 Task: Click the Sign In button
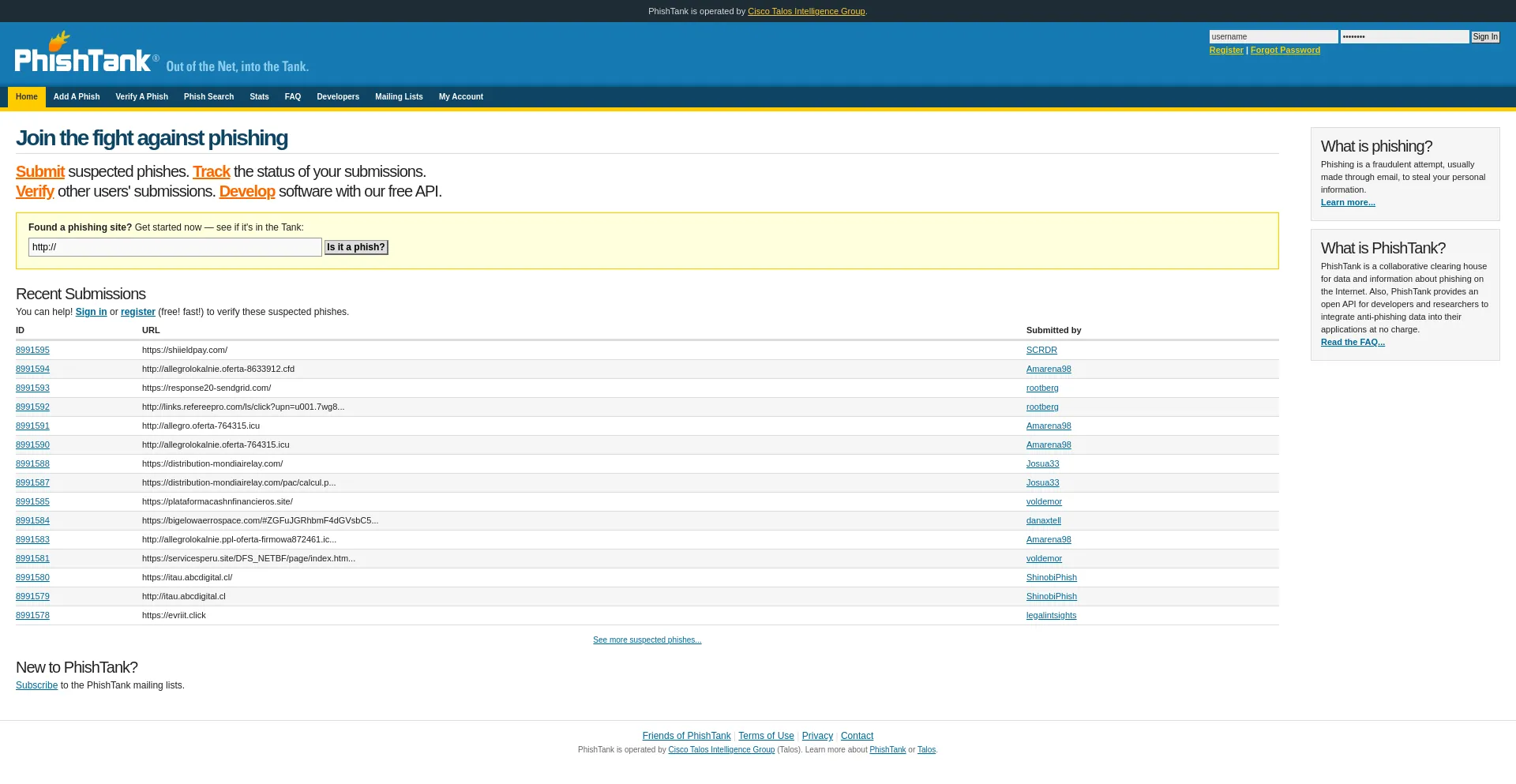click(1485, 37)
